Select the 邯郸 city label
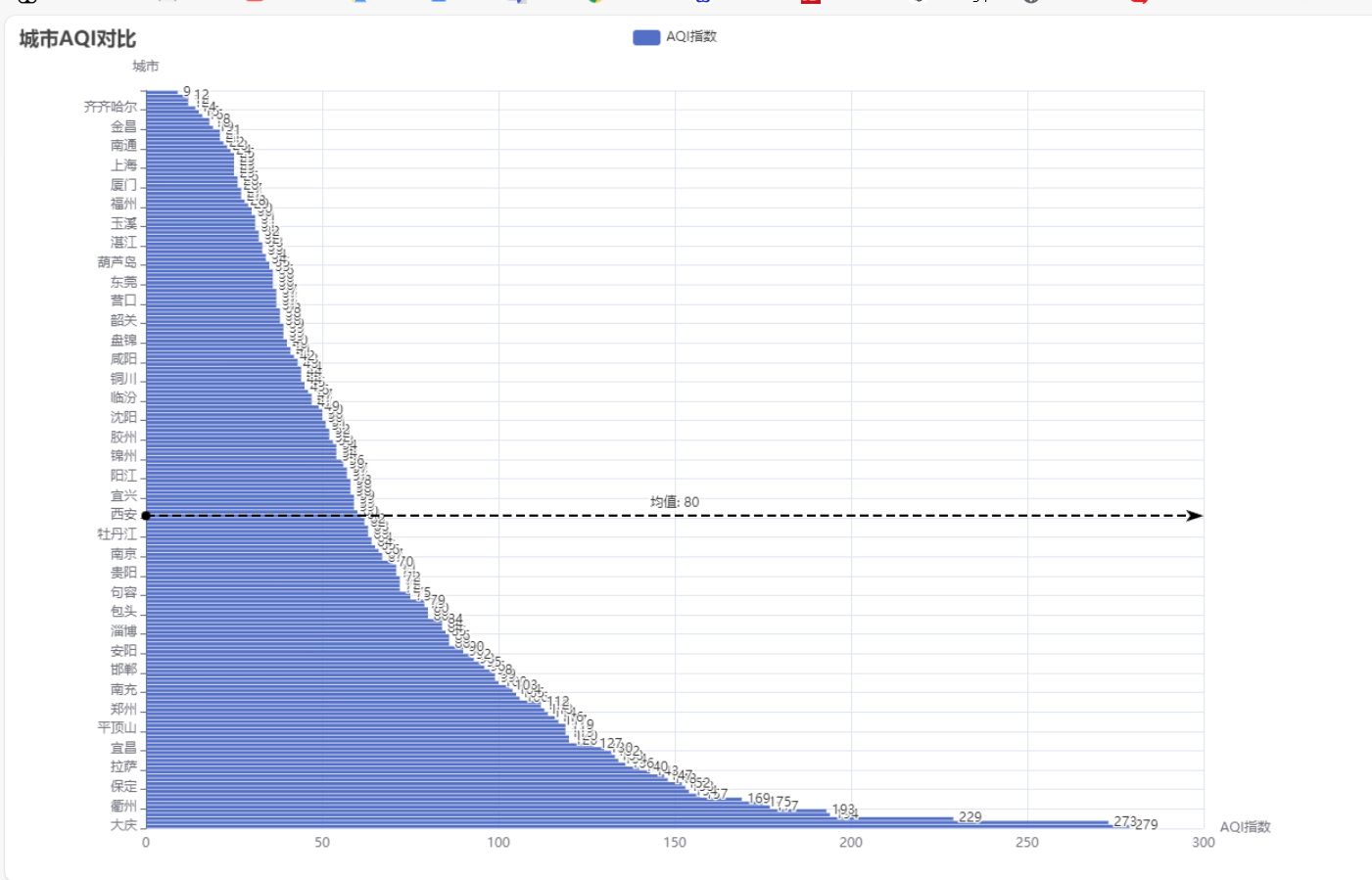1372x880 pixels. pos(124,670)
